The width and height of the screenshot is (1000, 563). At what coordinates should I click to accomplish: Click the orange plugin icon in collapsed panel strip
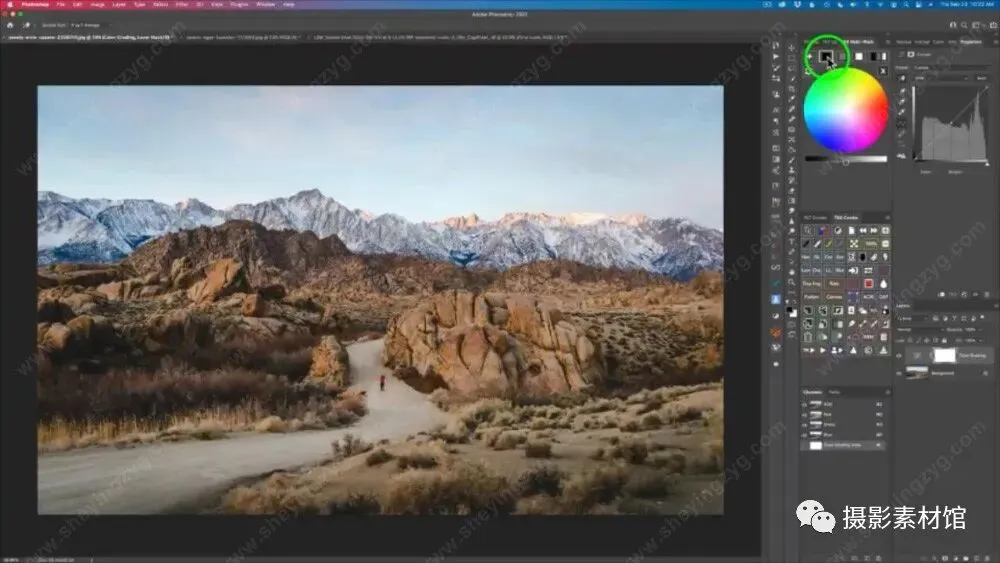[x=776, y=333]
